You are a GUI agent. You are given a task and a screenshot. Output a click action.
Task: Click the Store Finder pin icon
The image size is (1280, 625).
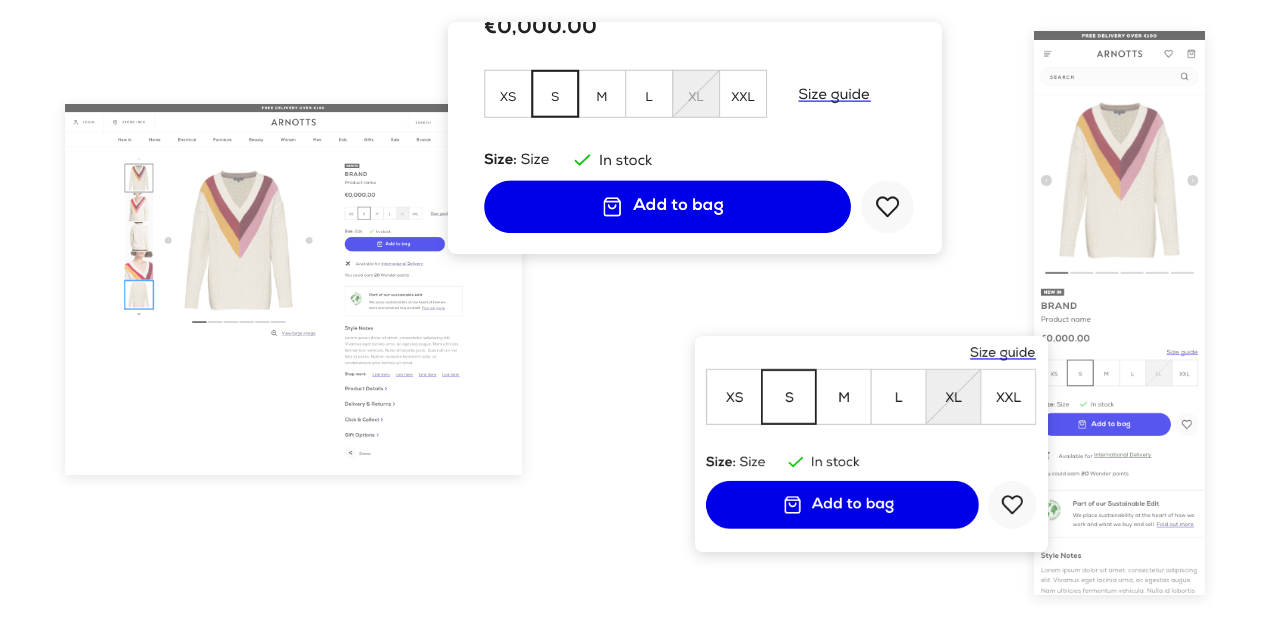(114, 122)
